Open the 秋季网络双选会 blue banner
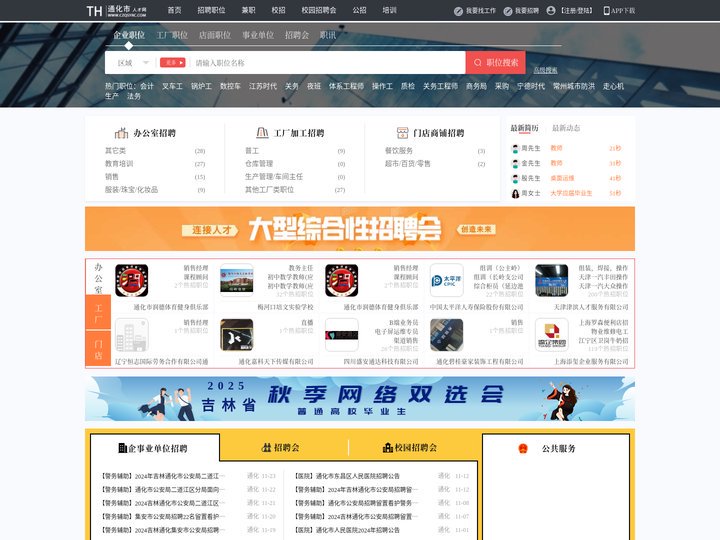 click(360, 399)
